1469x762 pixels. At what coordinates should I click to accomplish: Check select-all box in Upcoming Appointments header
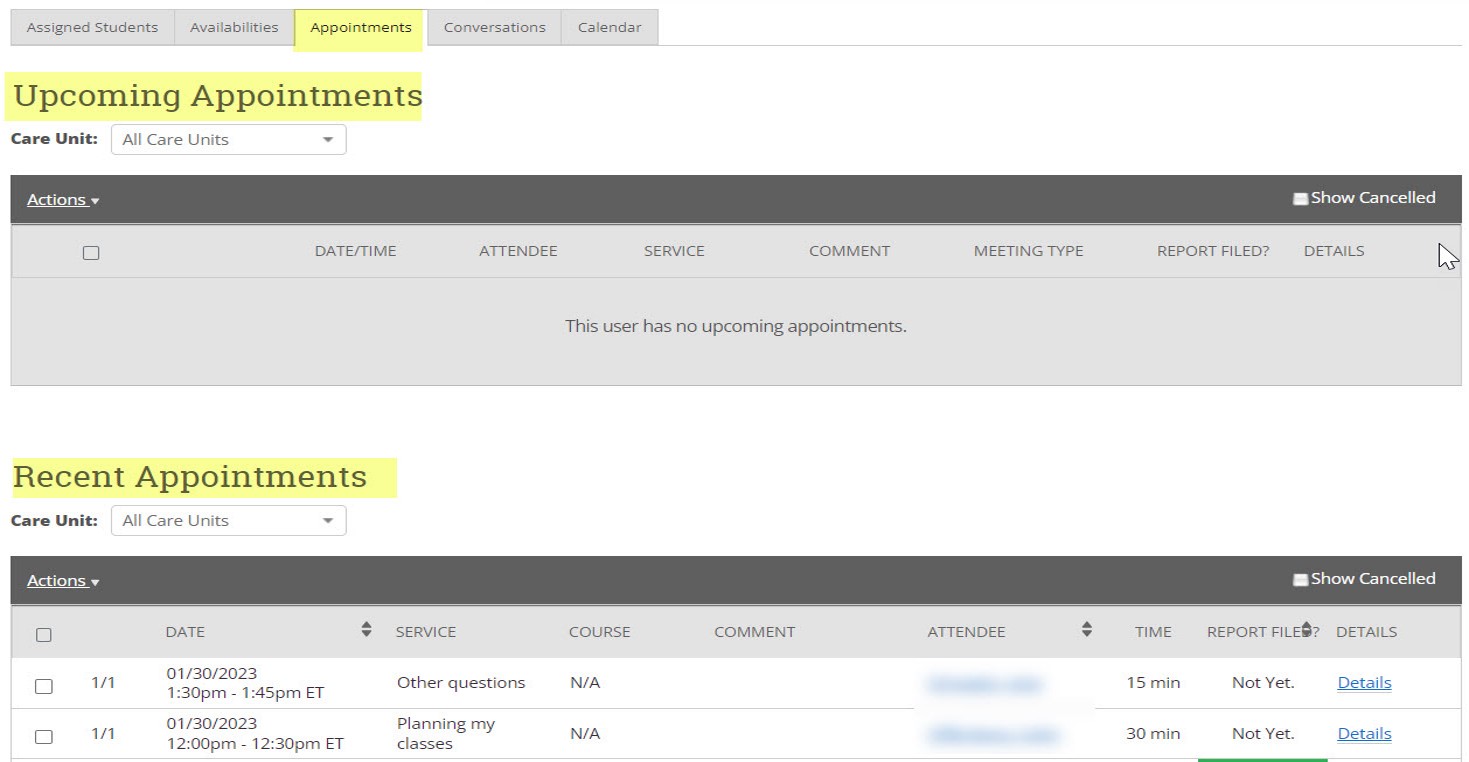[91, 253]
